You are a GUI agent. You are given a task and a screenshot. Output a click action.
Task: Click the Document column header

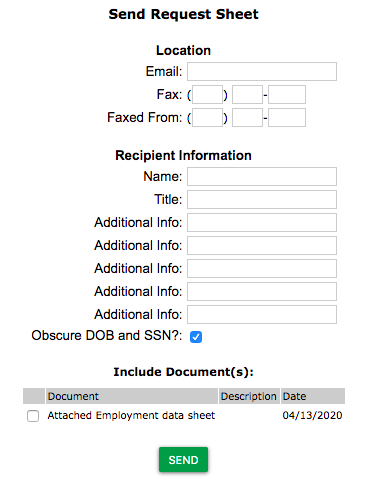coord(132,396)
